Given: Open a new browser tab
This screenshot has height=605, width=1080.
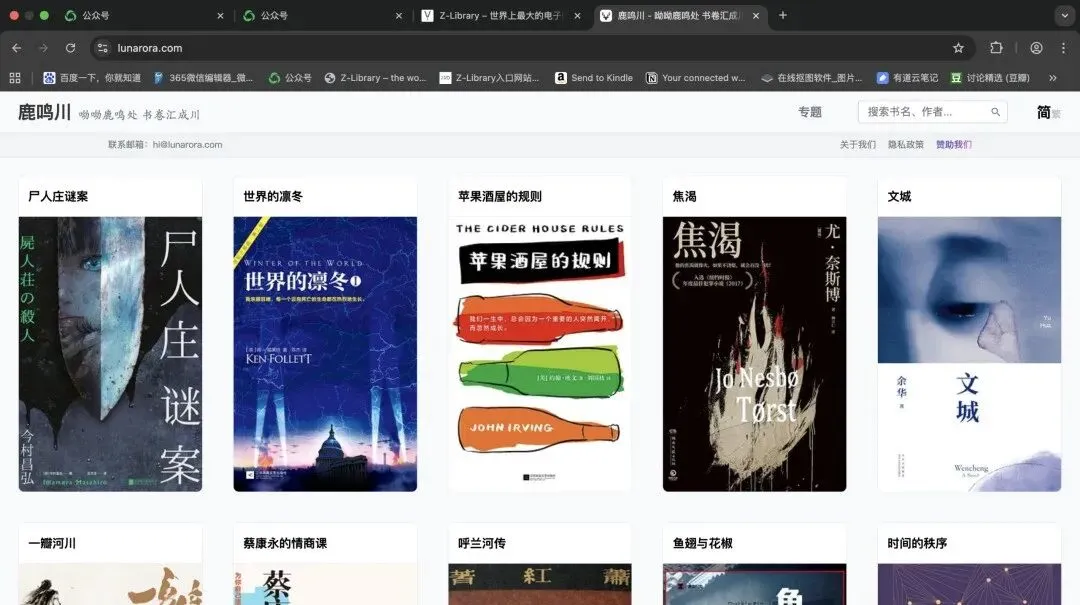Looking at the screenshot, I should (782, 15).
